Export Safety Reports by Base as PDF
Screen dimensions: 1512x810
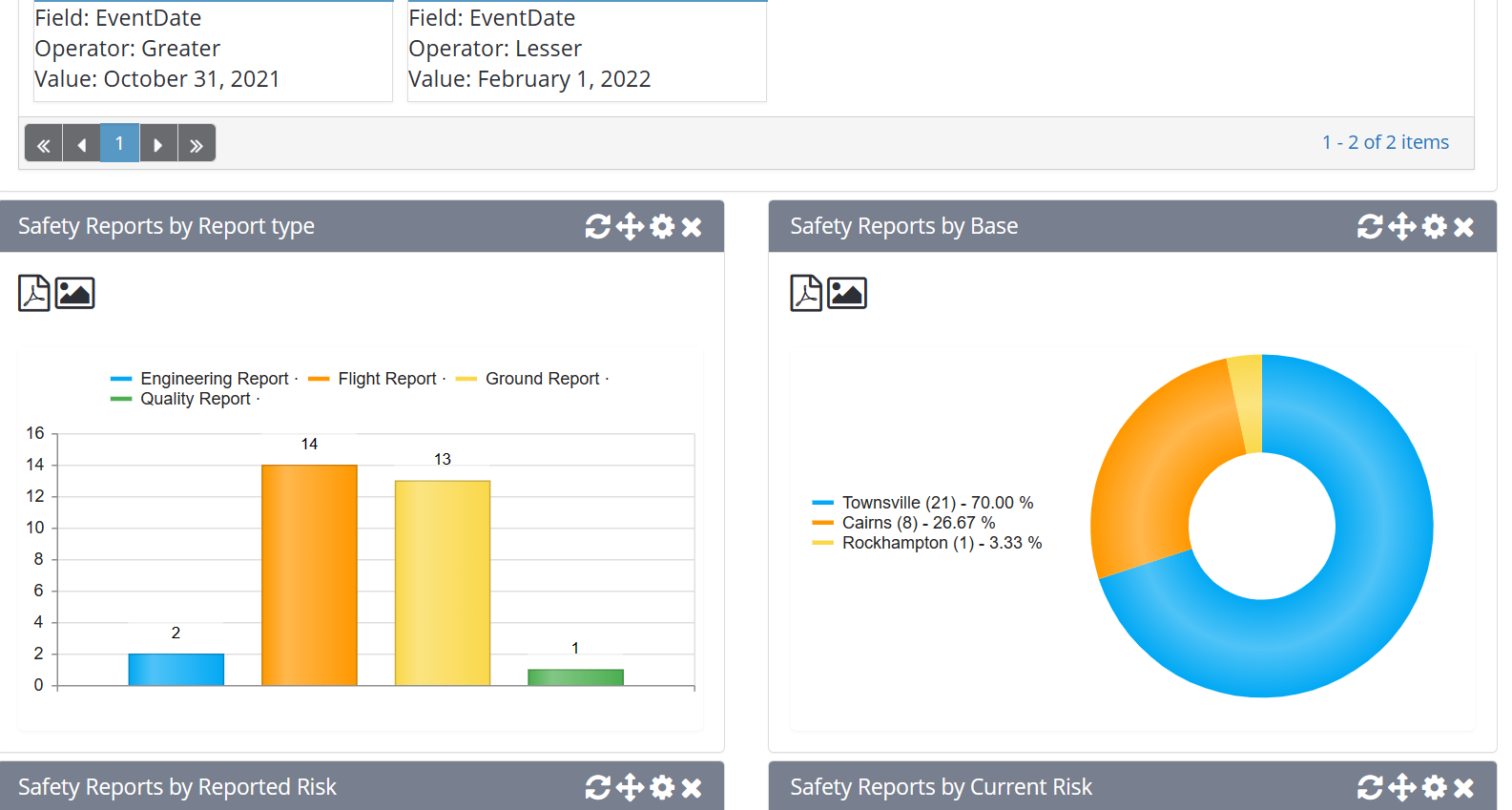[x=806, y=293]
